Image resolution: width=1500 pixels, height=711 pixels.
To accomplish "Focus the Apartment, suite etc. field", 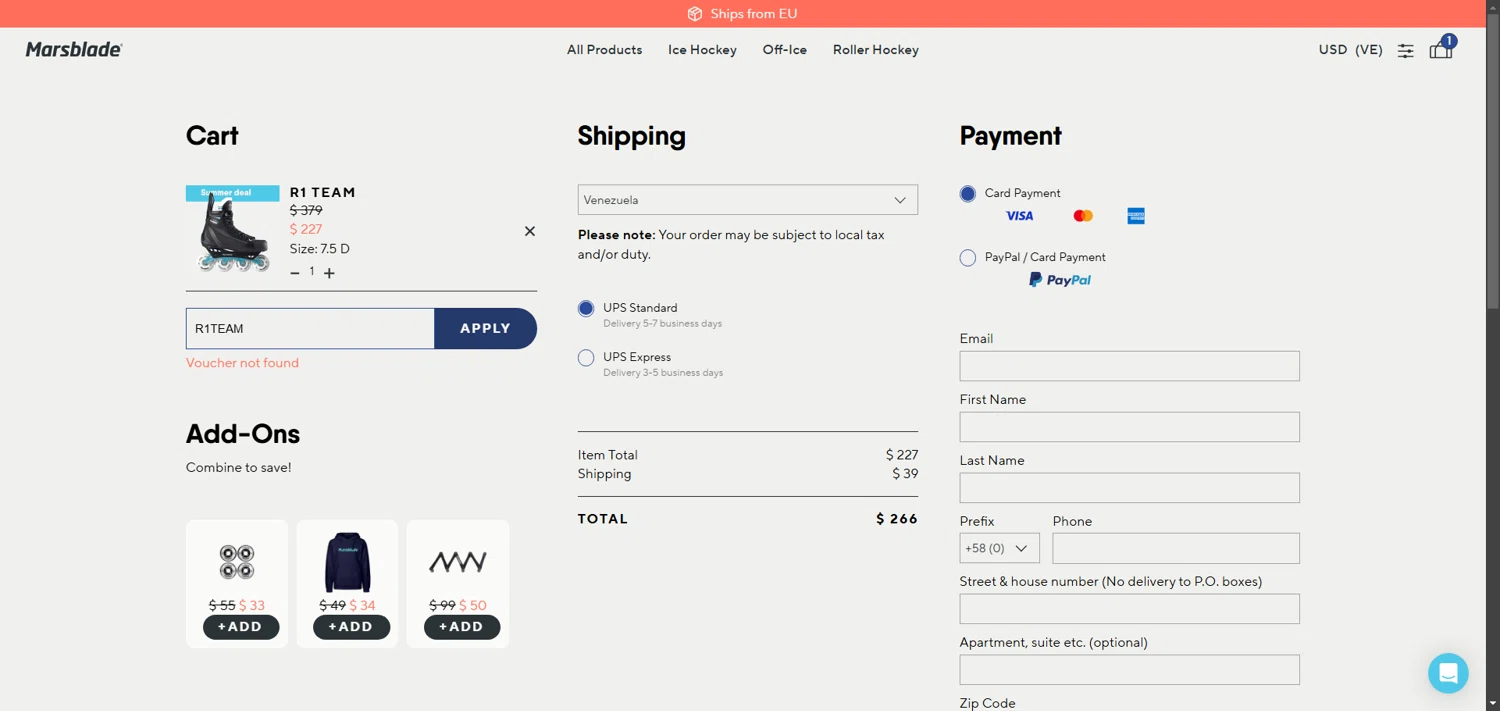I will (1130, 670).
